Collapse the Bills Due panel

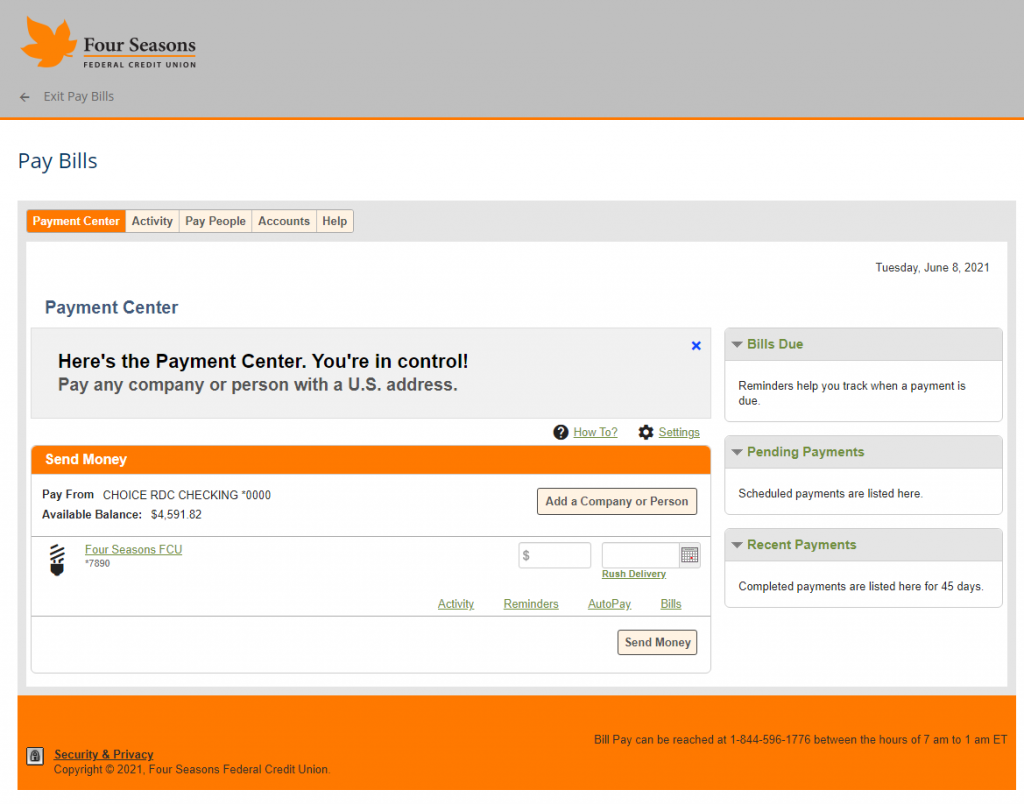737,344
